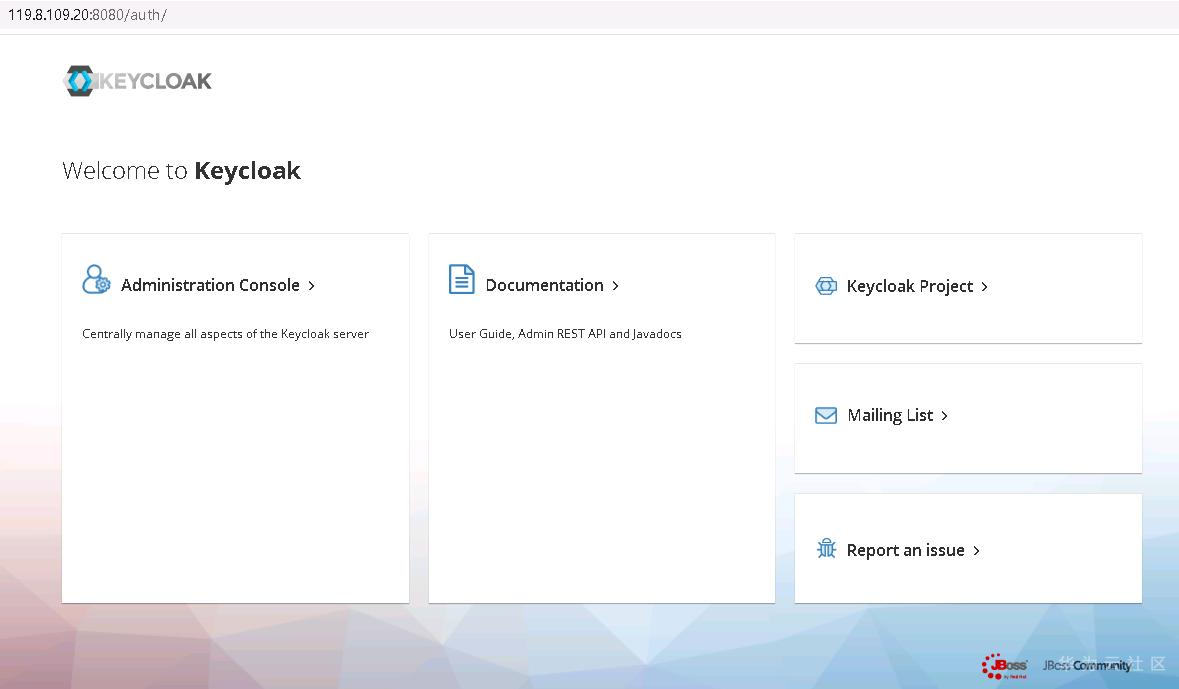Click the red JBoss logo in footer
Screen dimensions: 1179x689
click(x=1005, y=666)
